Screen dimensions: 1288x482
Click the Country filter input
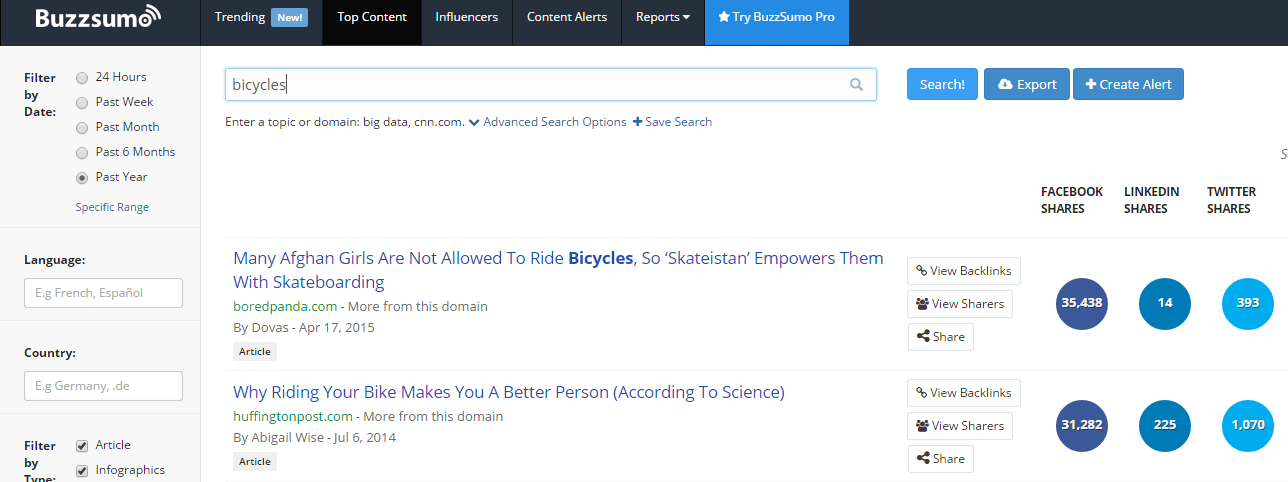tap(103, 386)
